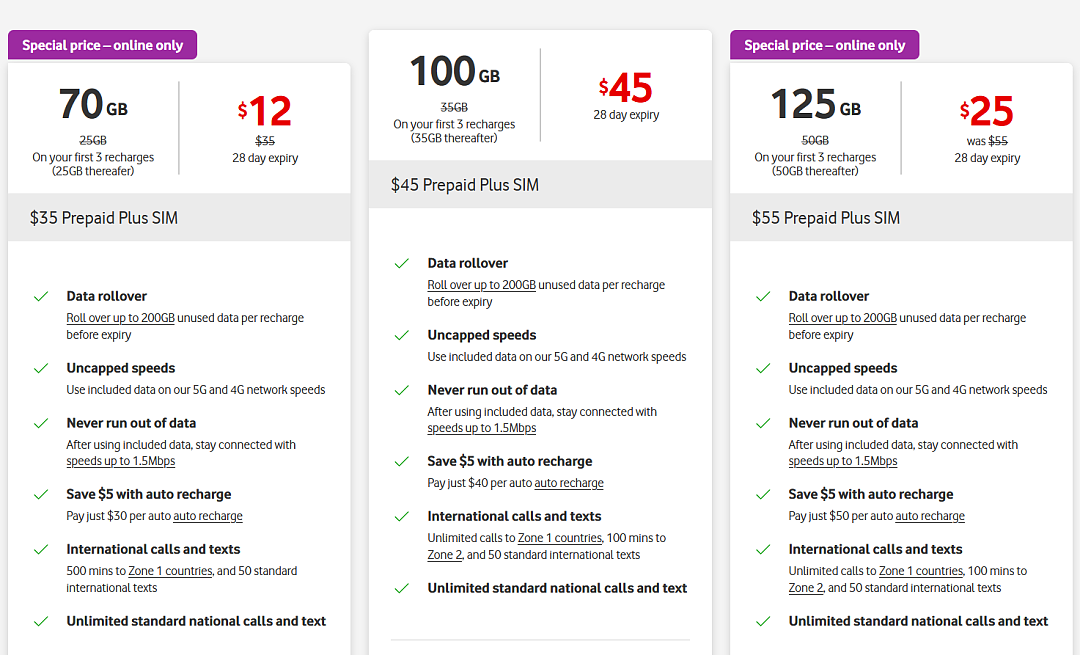Click checkmark beside Data rollover in $35 plan
This screenshot has width=1080, height=655.
(x=41, y=297)
